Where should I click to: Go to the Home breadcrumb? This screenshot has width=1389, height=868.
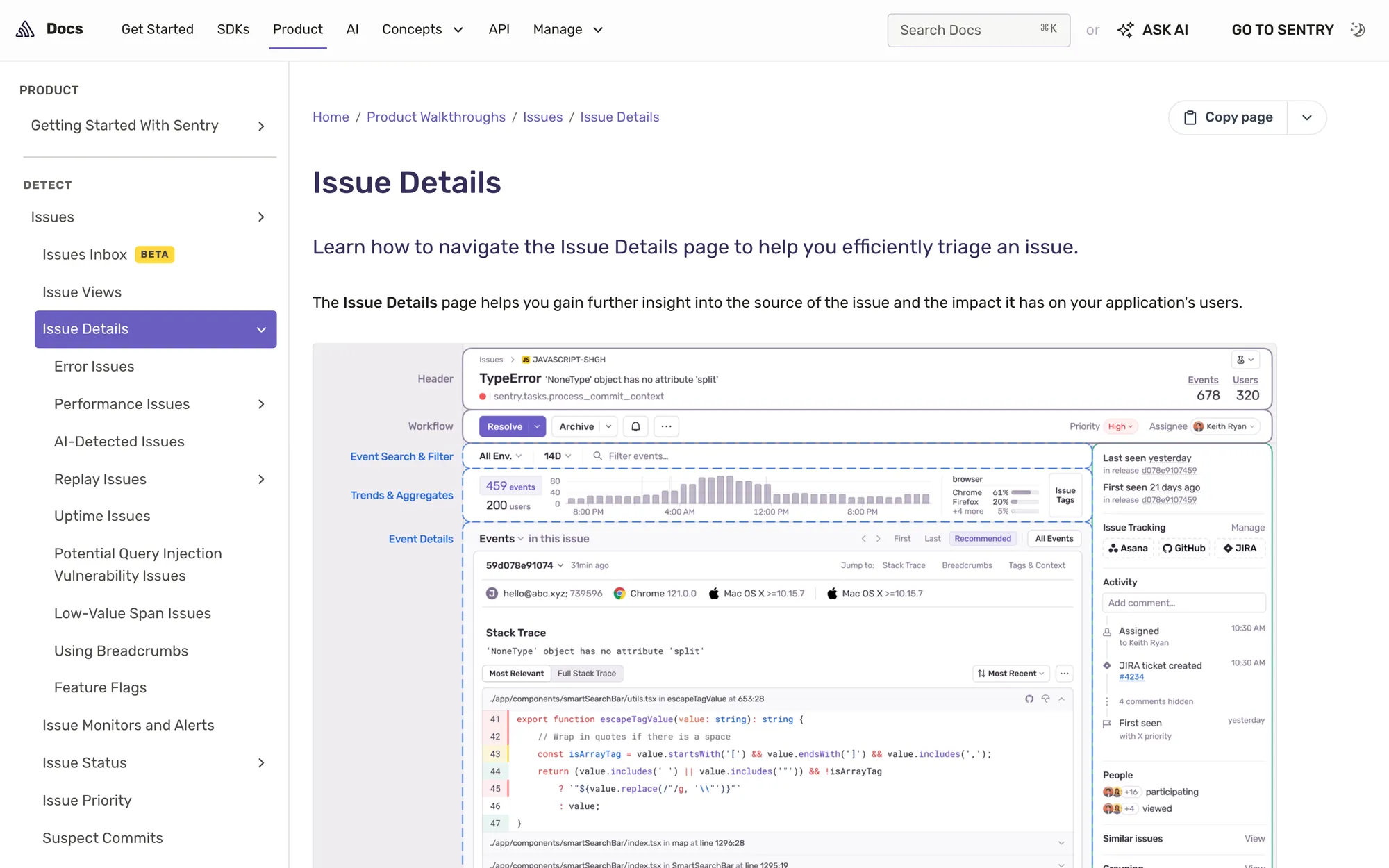point(331,117)
